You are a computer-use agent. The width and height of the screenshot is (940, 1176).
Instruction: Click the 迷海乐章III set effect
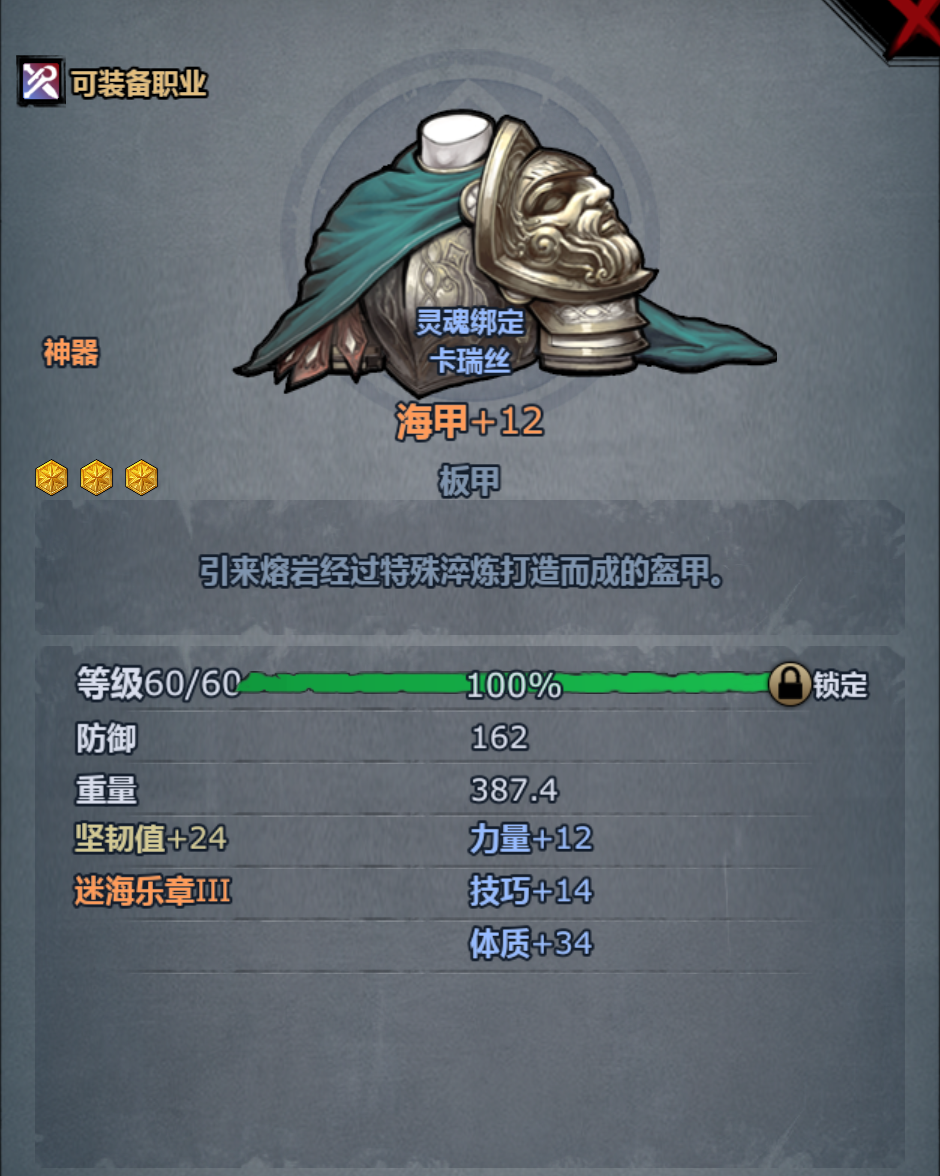click(x=152, y=891)
